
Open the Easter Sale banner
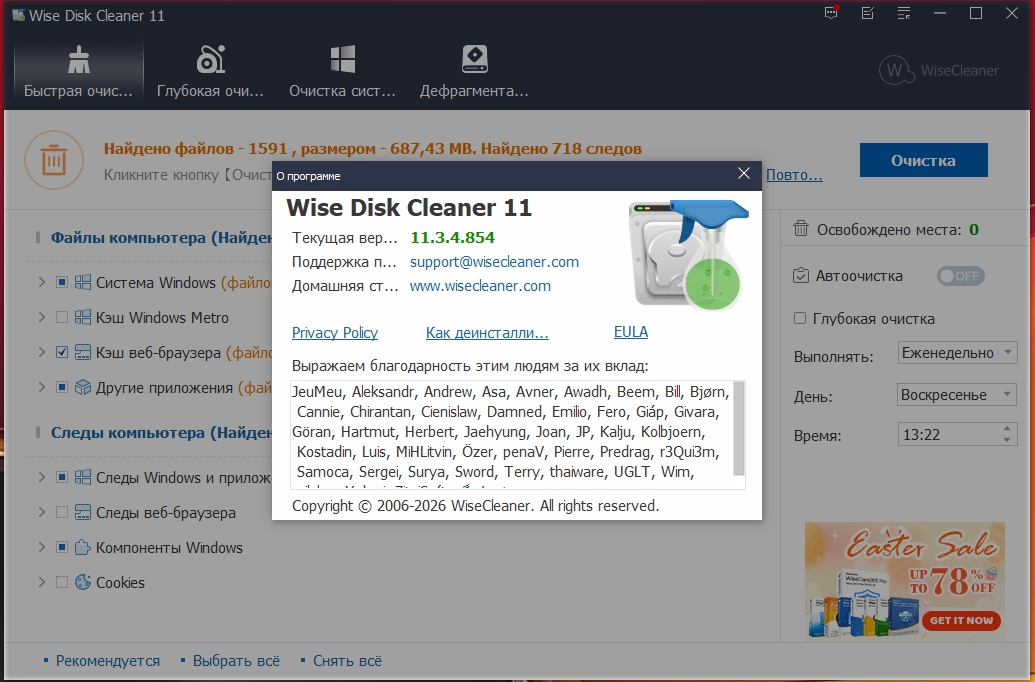tap(904, 581)
